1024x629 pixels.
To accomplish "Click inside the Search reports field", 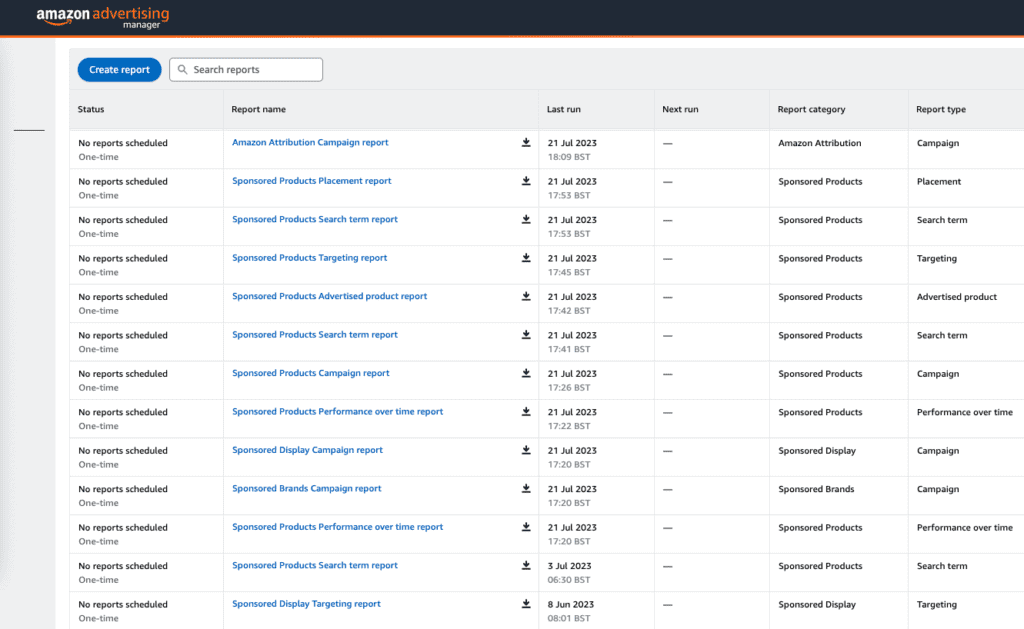I will tap(250, 69).
